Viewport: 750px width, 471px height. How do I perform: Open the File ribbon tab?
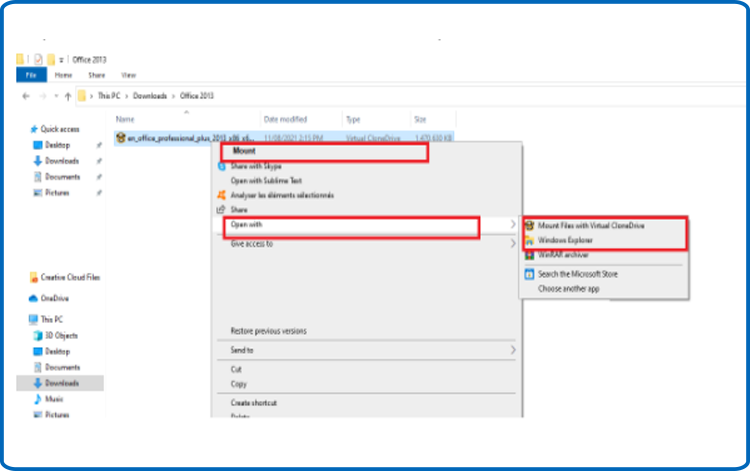[32, 75]
